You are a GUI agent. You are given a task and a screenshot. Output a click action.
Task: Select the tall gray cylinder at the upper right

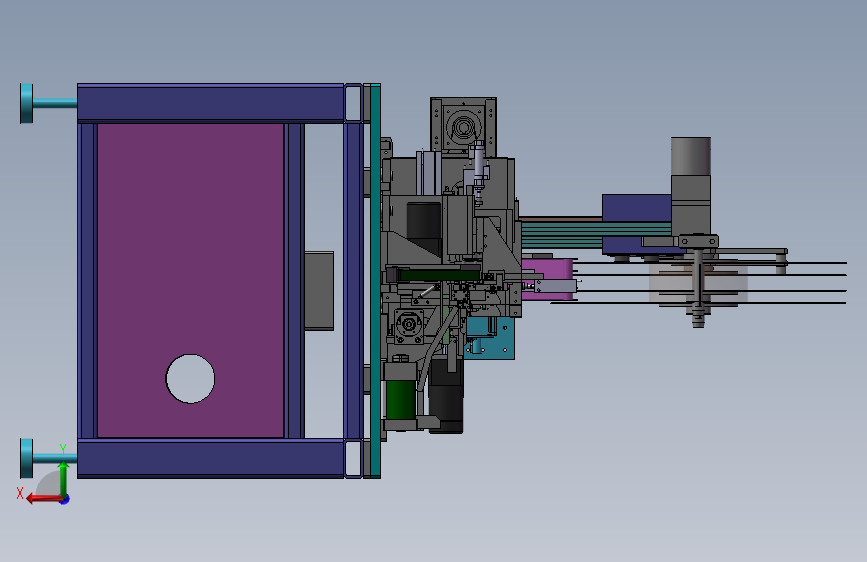(x=691, y=157)
